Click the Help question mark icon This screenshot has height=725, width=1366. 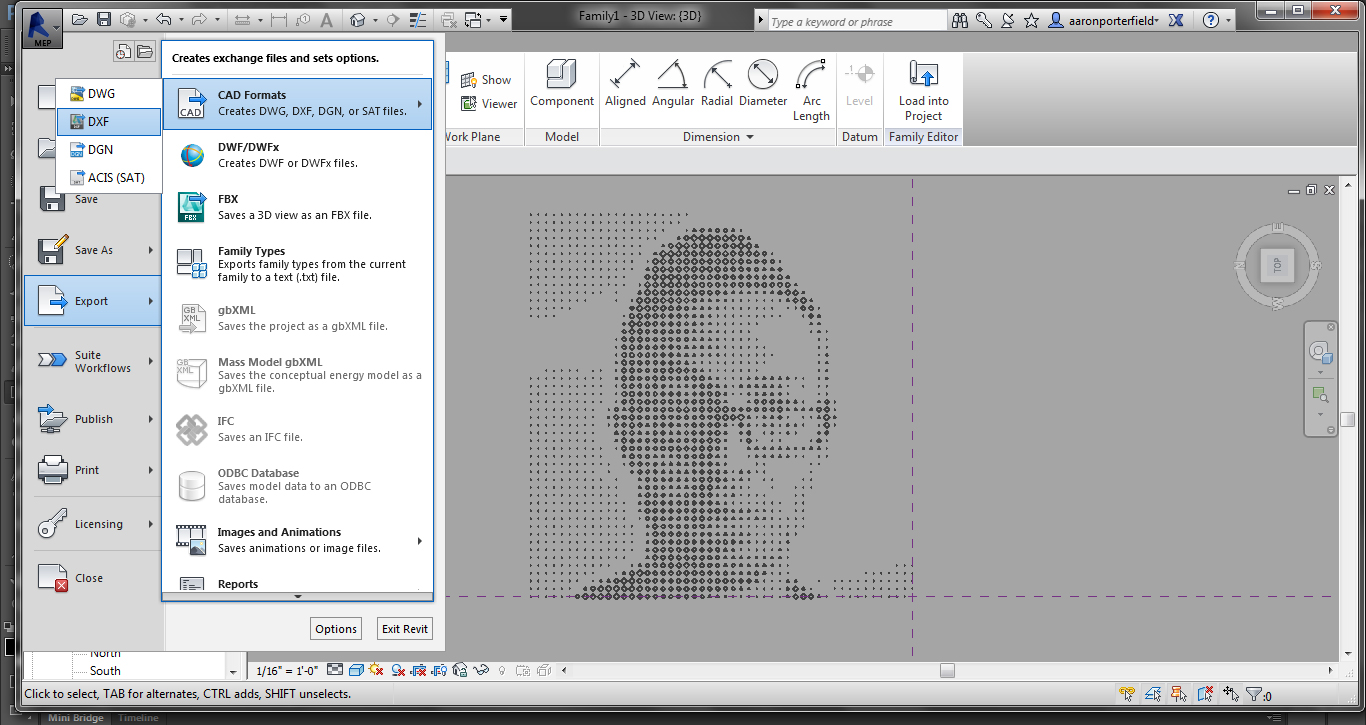pyautogui.click(x=1211, y=20)
